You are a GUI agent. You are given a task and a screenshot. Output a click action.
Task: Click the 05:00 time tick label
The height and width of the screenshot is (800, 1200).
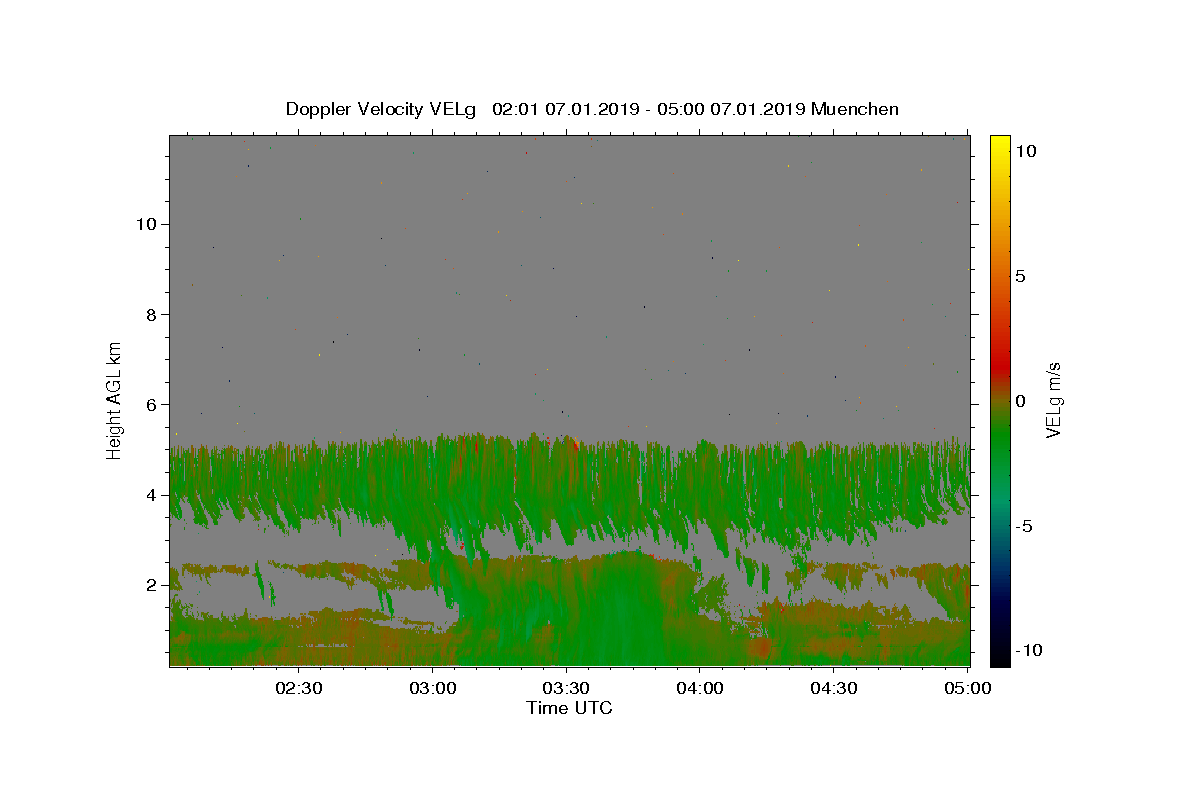967,688
